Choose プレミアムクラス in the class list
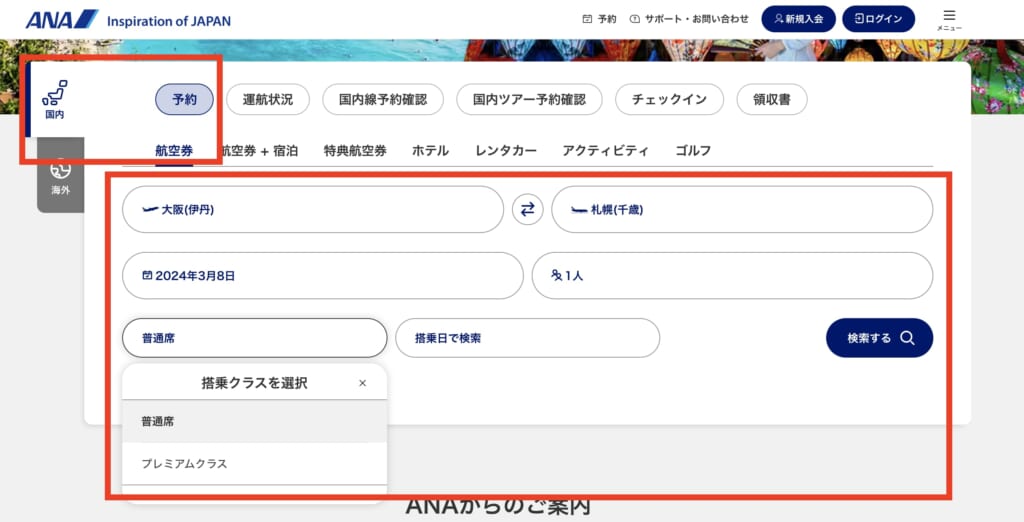Screen dimensions: 1024x522 coord(255,464)
